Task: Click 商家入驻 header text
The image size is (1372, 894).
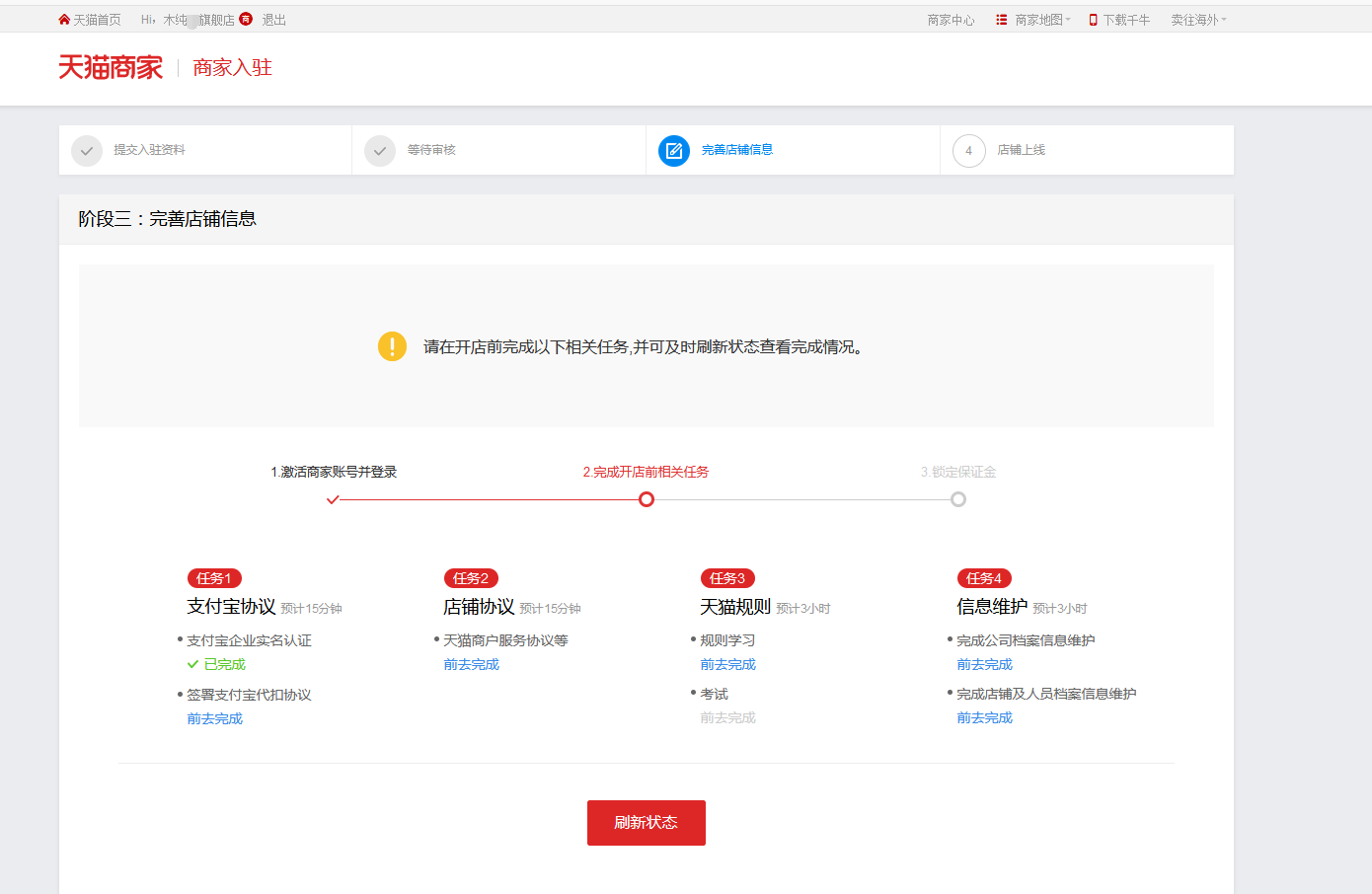Action: (233, 67)
